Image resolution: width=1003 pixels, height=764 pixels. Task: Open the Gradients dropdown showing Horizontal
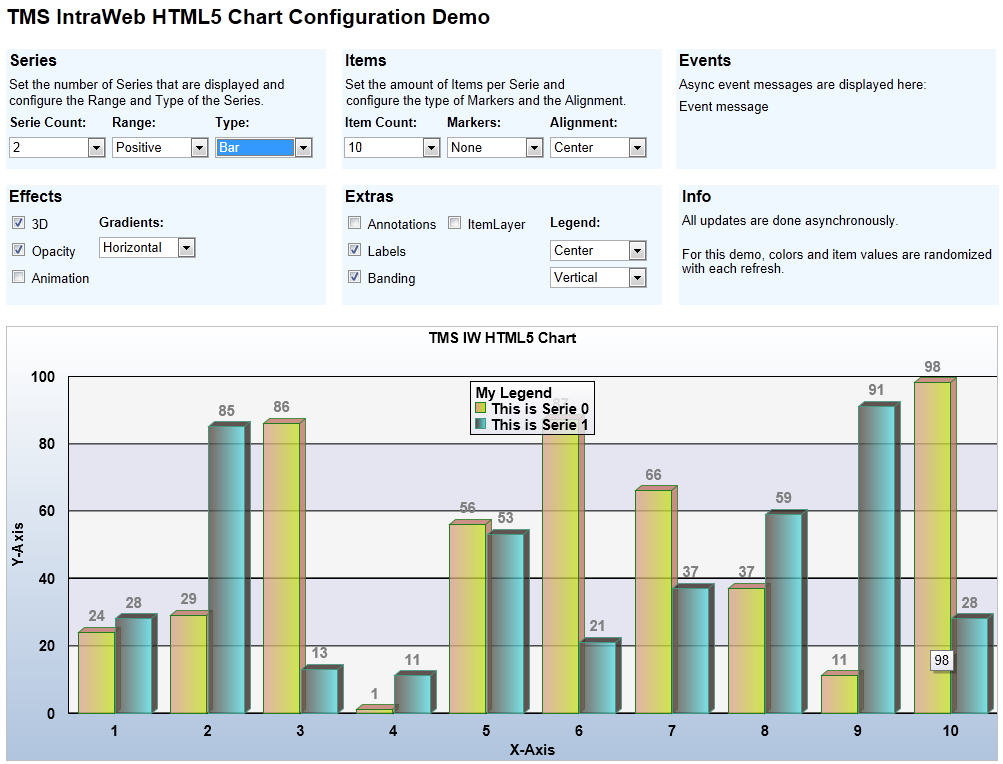click(x=147, y=248)
